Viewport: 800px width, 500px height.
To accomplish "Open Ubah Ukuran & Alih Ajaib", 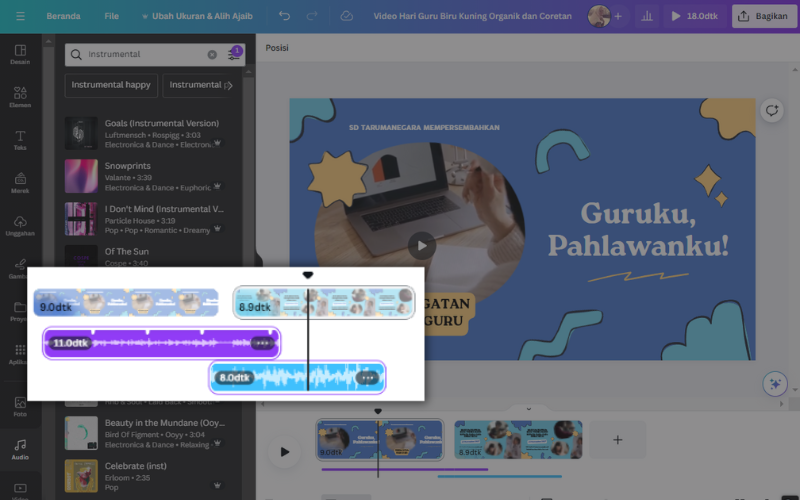I will coord(197,16).
